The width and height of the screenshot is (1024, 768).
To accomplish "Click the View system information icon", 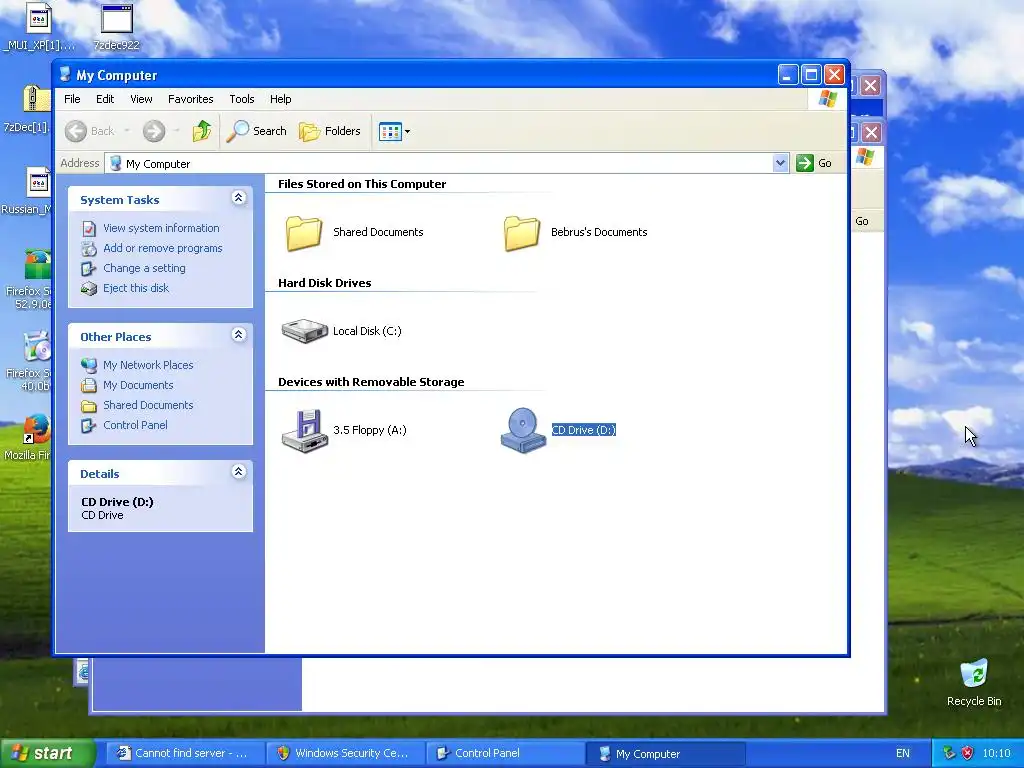I will [89, 229].
